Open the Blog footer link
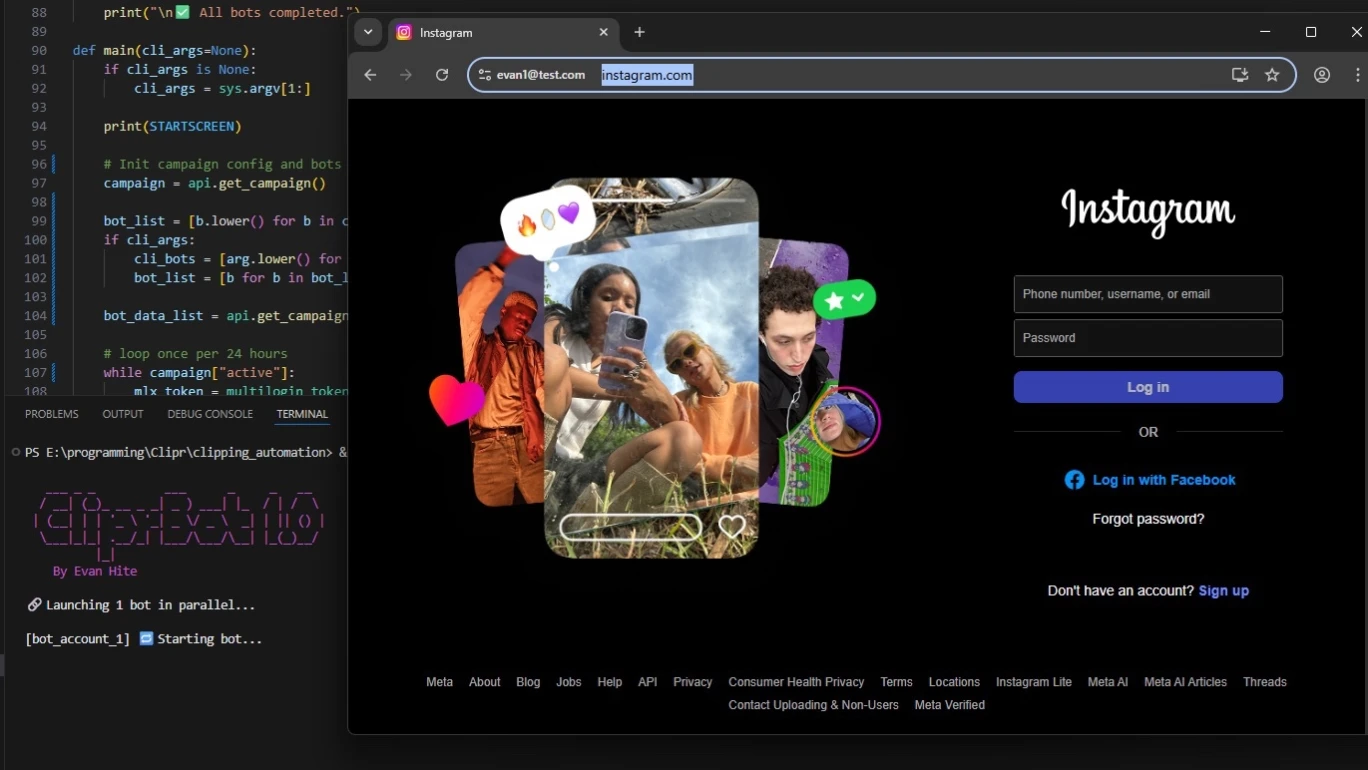This screenshot has width=1368, height=770. (528, 682)
